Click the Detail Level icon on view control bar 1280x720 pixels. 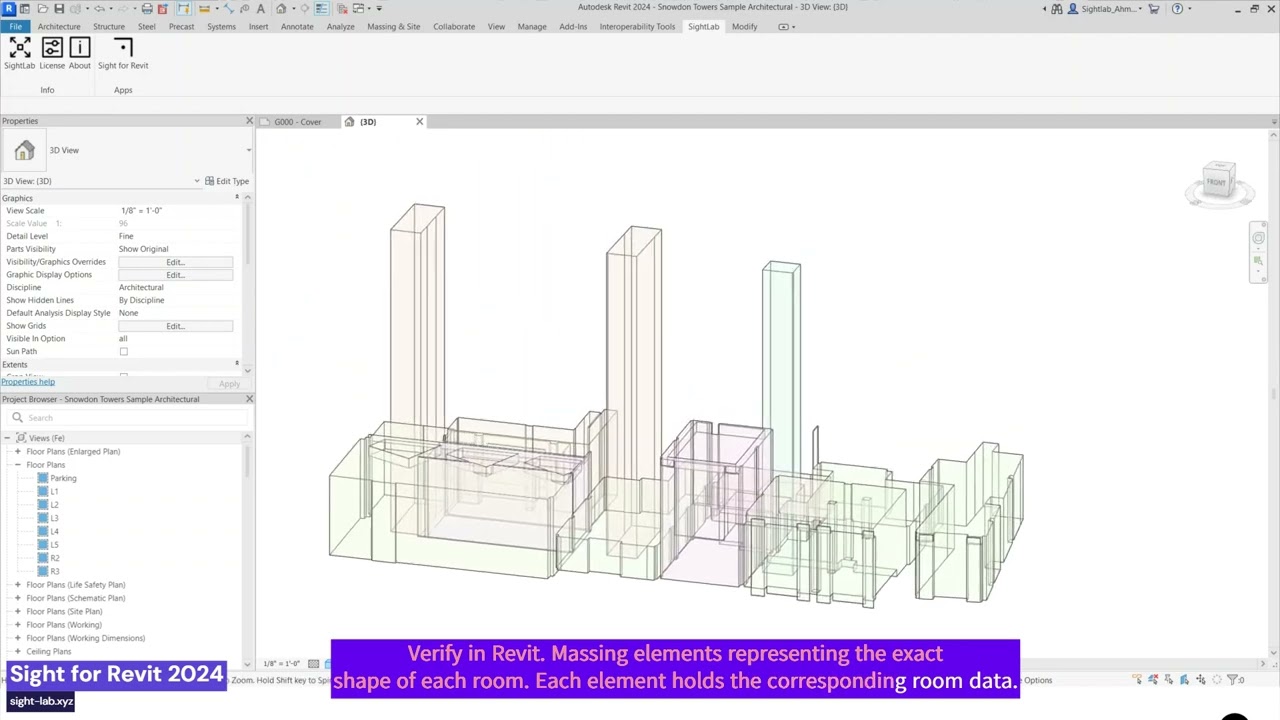[x=313, y=664]
